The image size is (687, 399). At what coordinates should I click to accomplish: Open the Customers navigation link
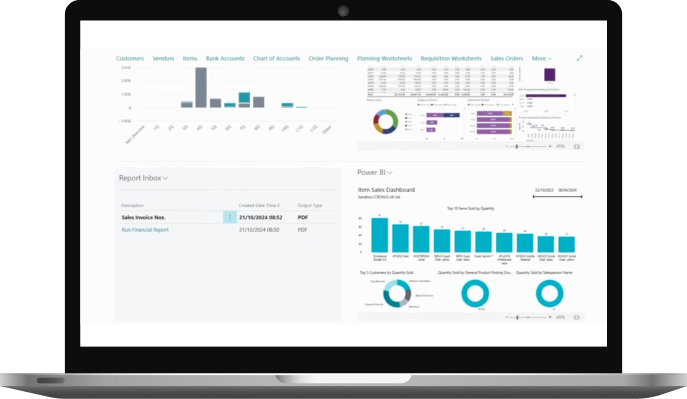[130, 58]
